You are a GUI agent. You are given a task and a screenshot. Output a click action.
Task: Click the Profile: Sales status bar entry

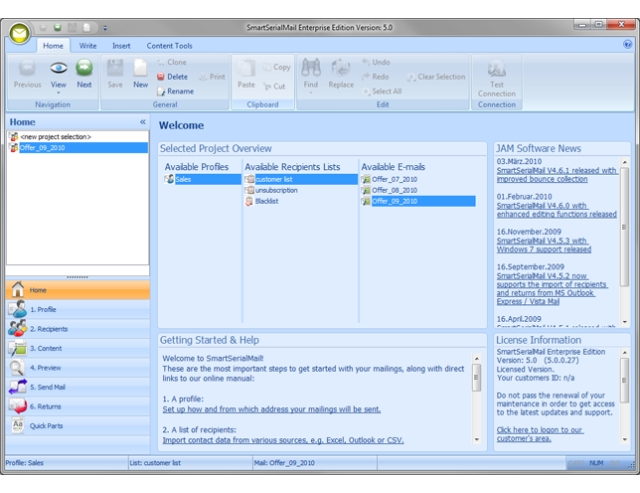coord(66,463)
